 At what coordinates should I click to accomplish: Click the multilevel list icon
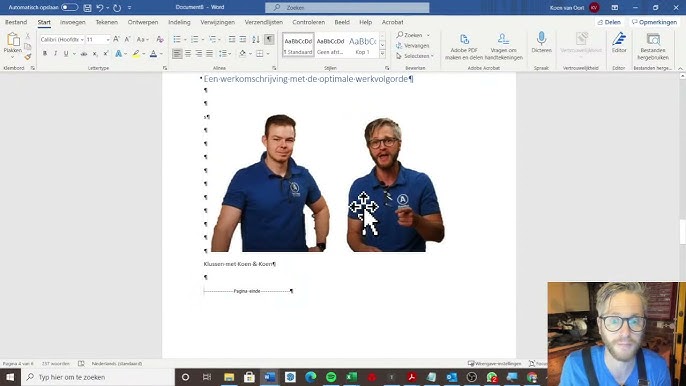[x=213, y=39]
